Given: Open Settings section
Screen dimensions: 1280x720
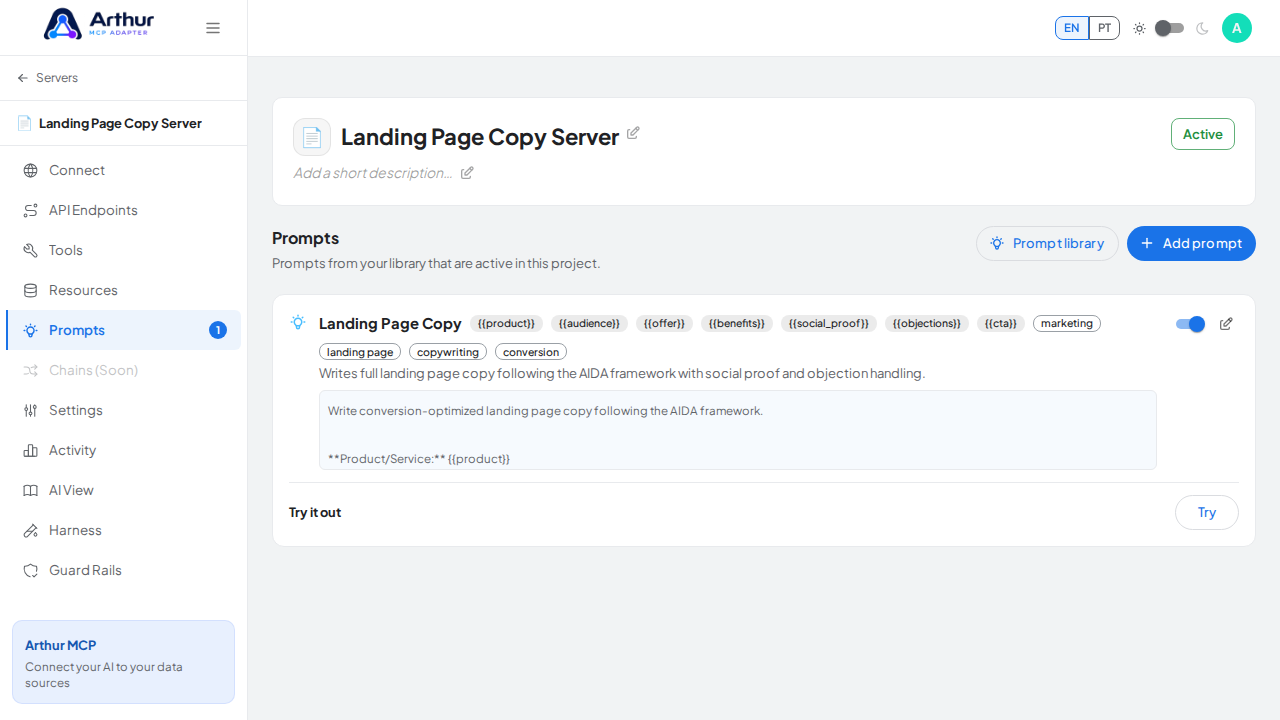Looking at the screenshot, I should point(123,410).
